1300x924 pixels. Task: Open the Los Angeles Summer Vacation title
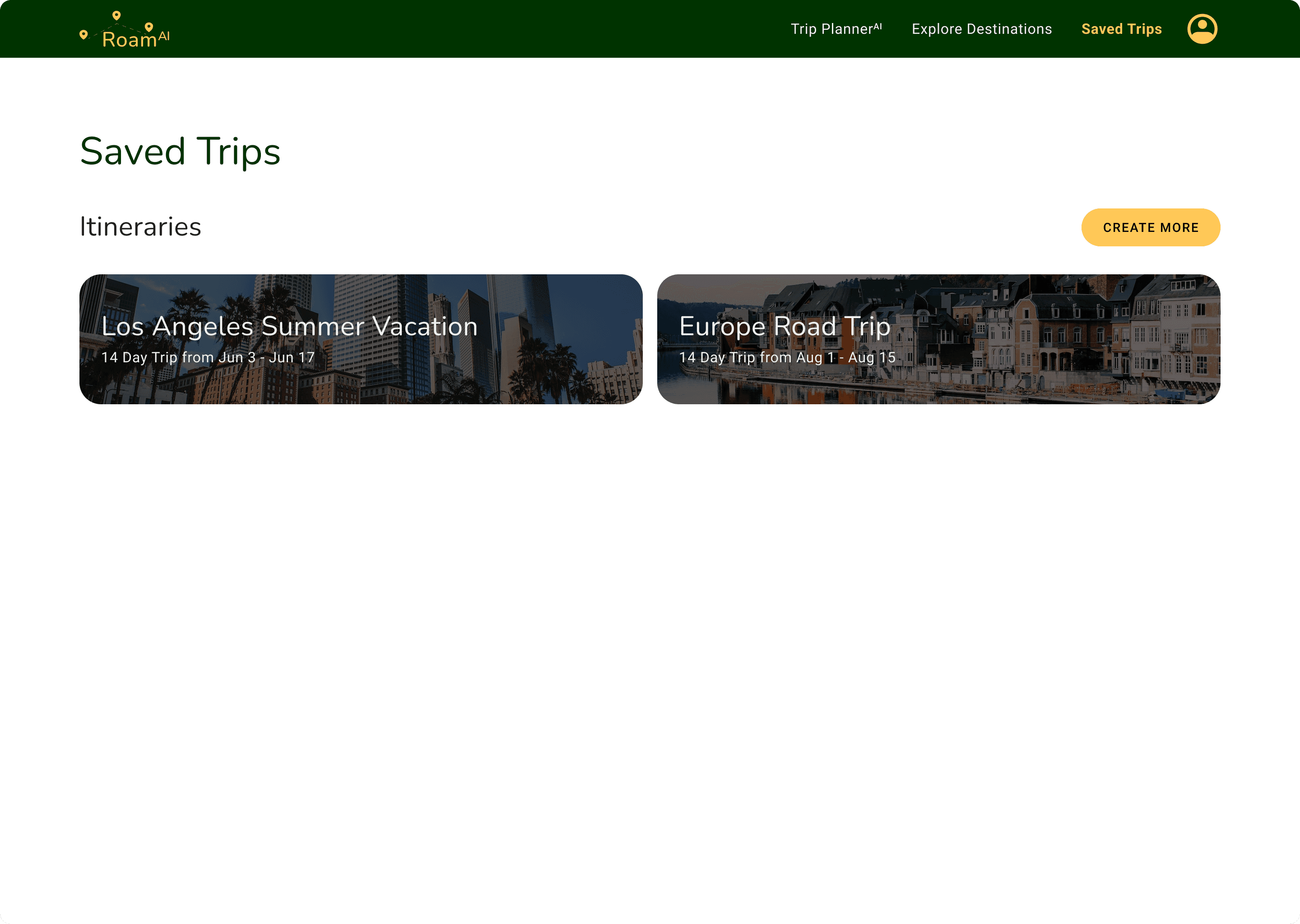(289, 327)
